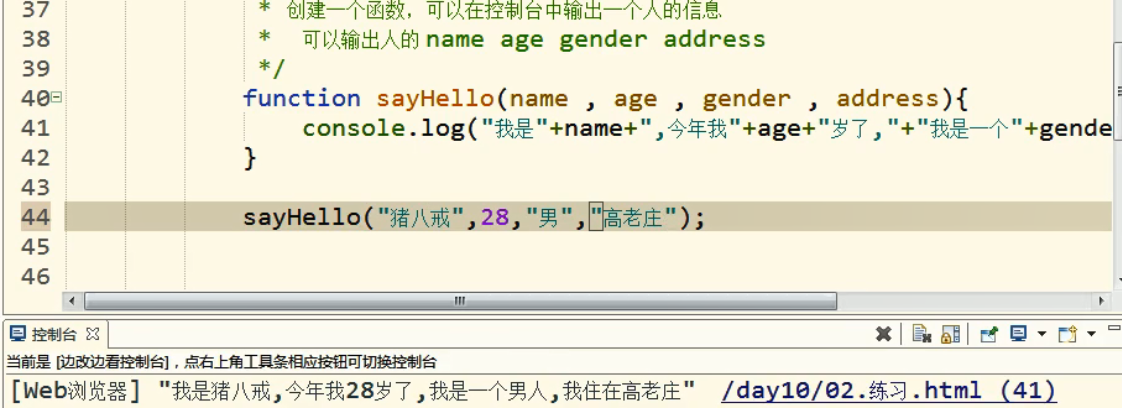
Task: Open the dropdown arrow beside the new console icon
Action: tap(1091, 334)
